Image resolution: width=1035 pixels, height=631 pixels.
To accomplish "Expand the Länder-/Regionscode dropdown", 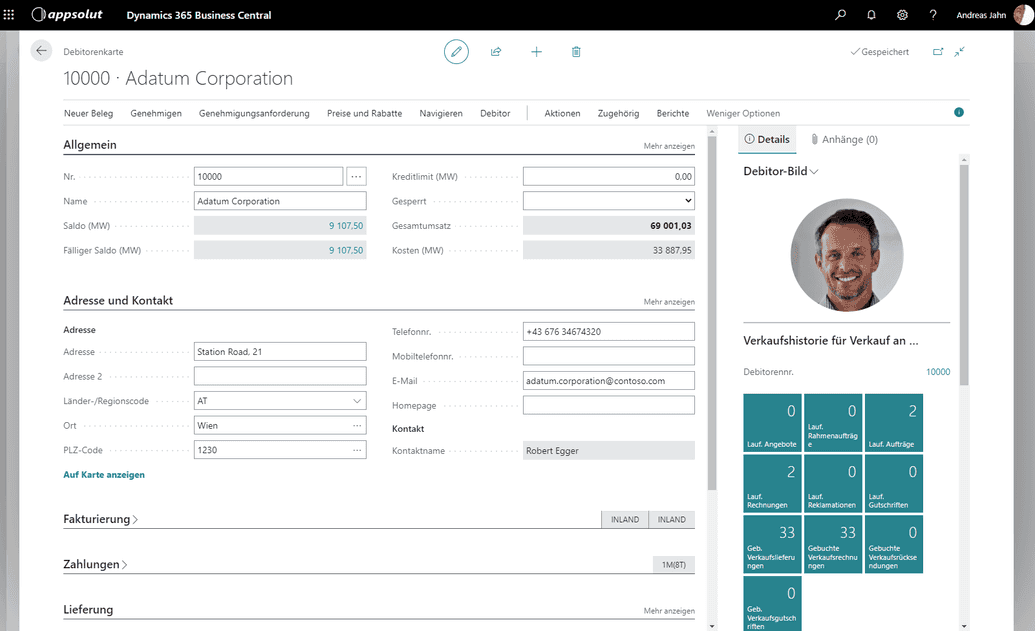I will (357, 401).
